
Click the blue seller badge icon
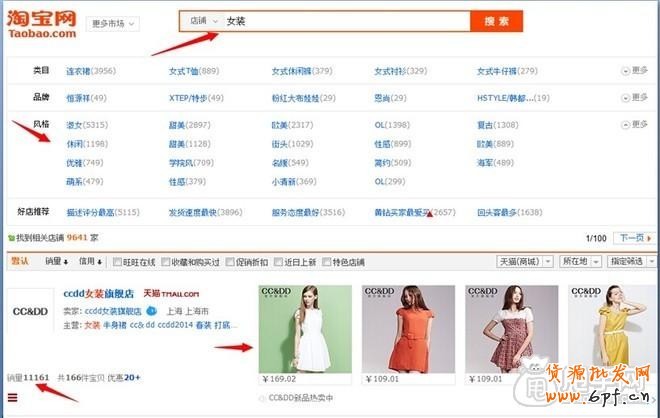click(152, 311)
